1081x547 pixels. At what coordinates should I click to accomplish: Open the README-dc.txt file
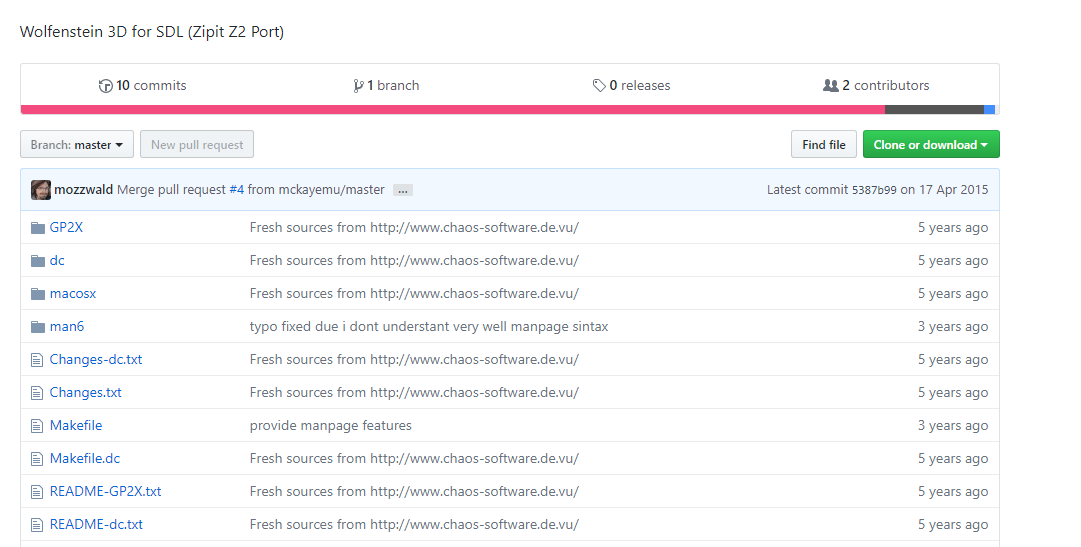click(97, 526)
